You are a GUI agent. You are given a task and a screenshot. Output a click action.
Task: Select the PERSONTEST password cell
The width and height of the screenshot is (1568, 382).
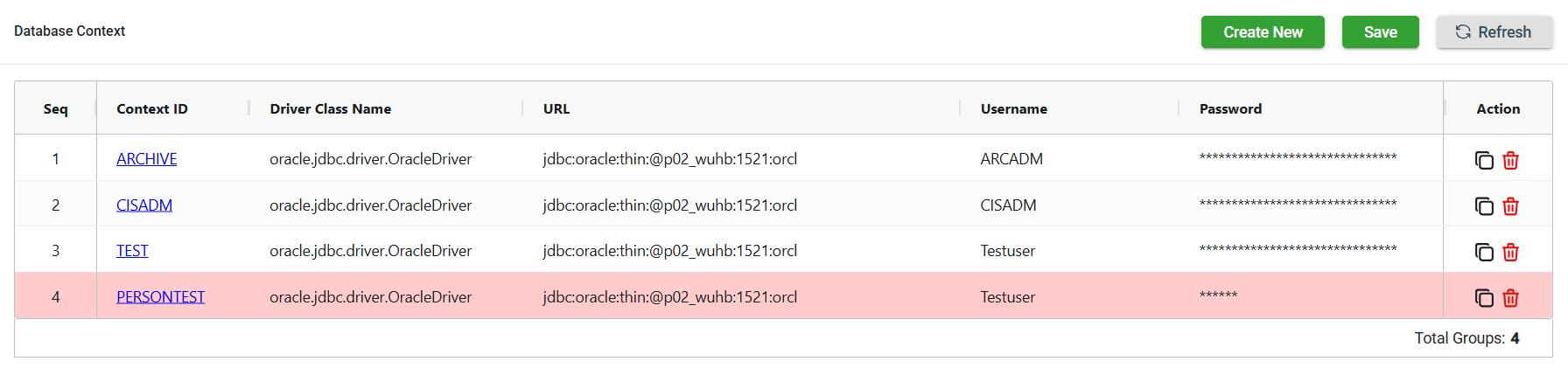1219,296
